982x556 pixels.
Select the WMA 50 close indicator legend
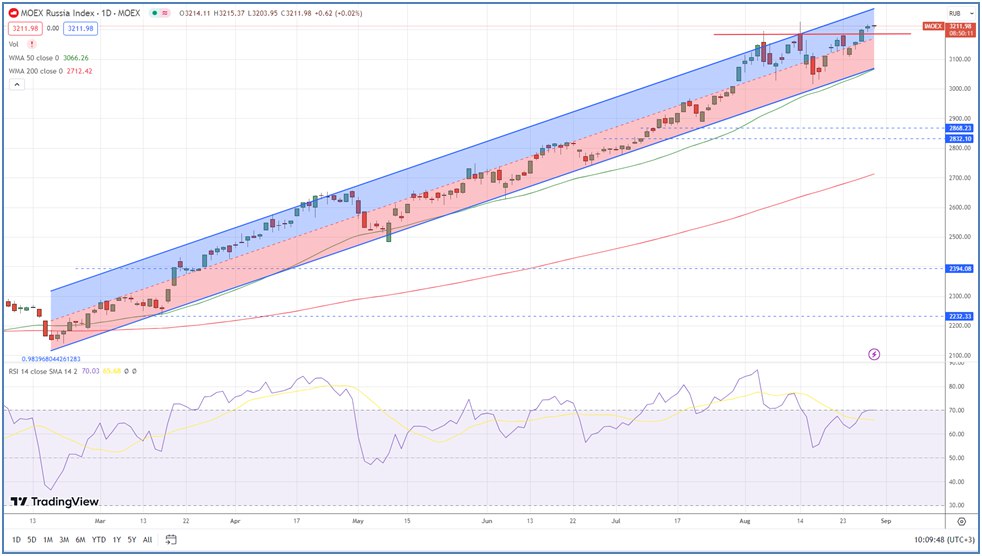coord(35,58)
